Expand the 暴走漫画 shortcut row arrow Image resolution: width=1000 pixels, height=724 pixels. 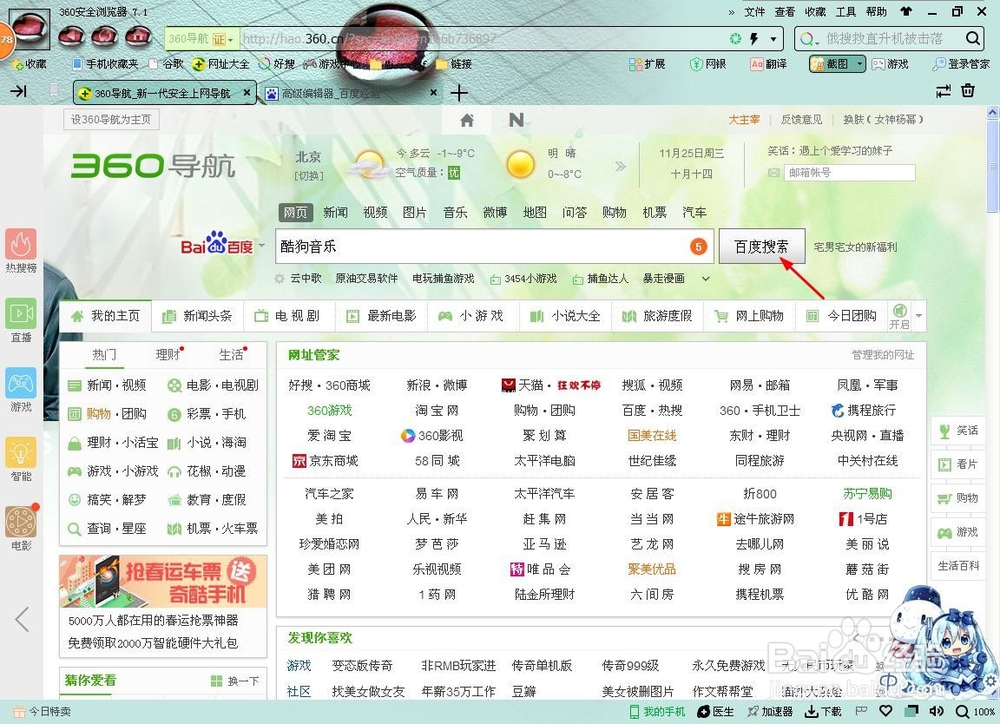point(707,279)
